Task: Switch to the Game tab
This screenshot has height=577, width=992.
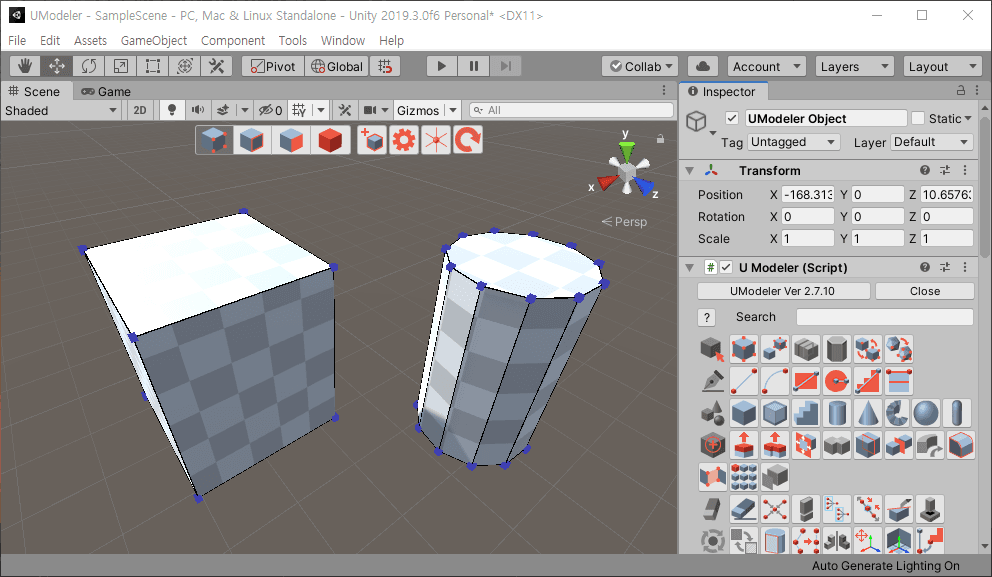Action: tap(106, 91)
